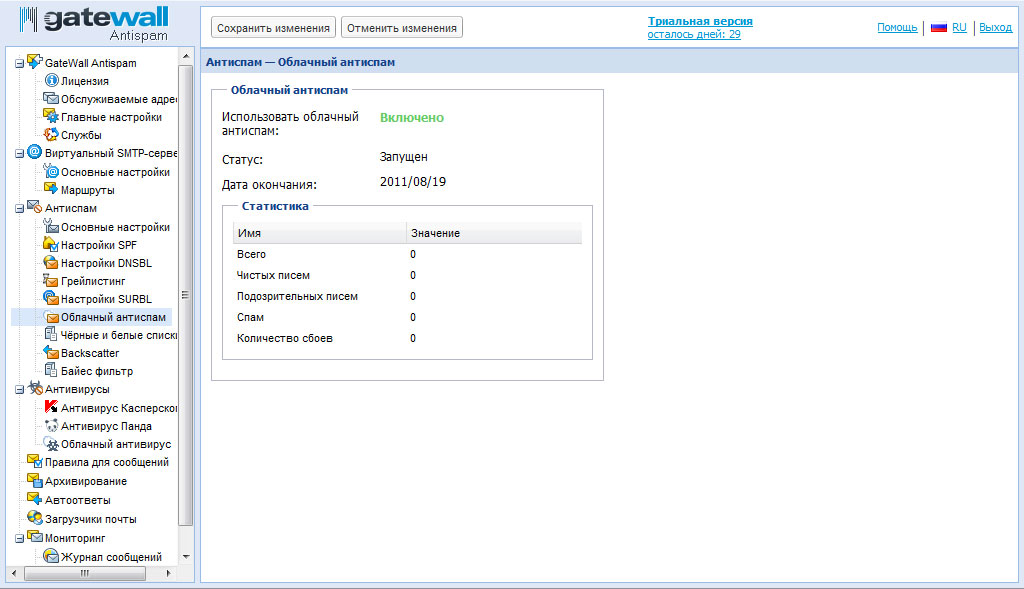
Task: Switch language via RU link
Action: coord(959,27)
